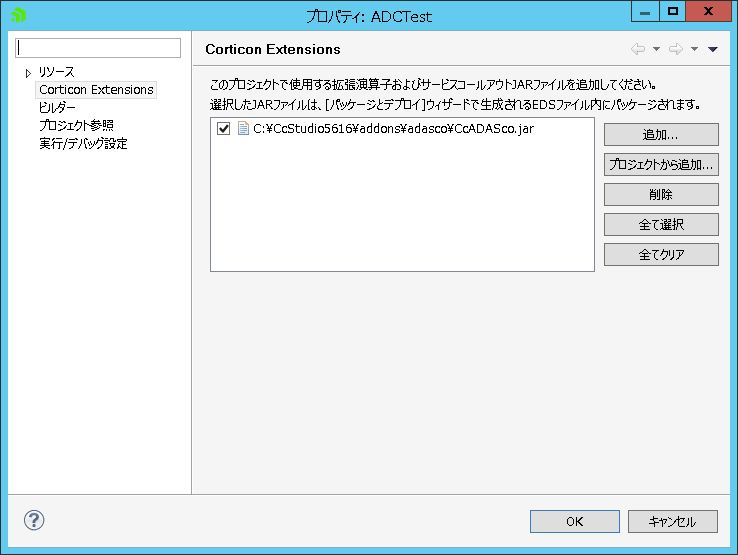Select the CcADASco.jar file path entry

393,129
